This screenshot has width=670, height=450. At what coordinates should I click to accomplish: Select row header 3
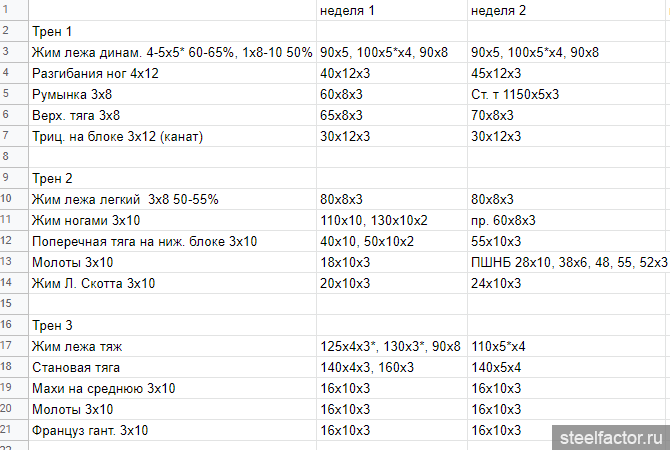[6, 51]
